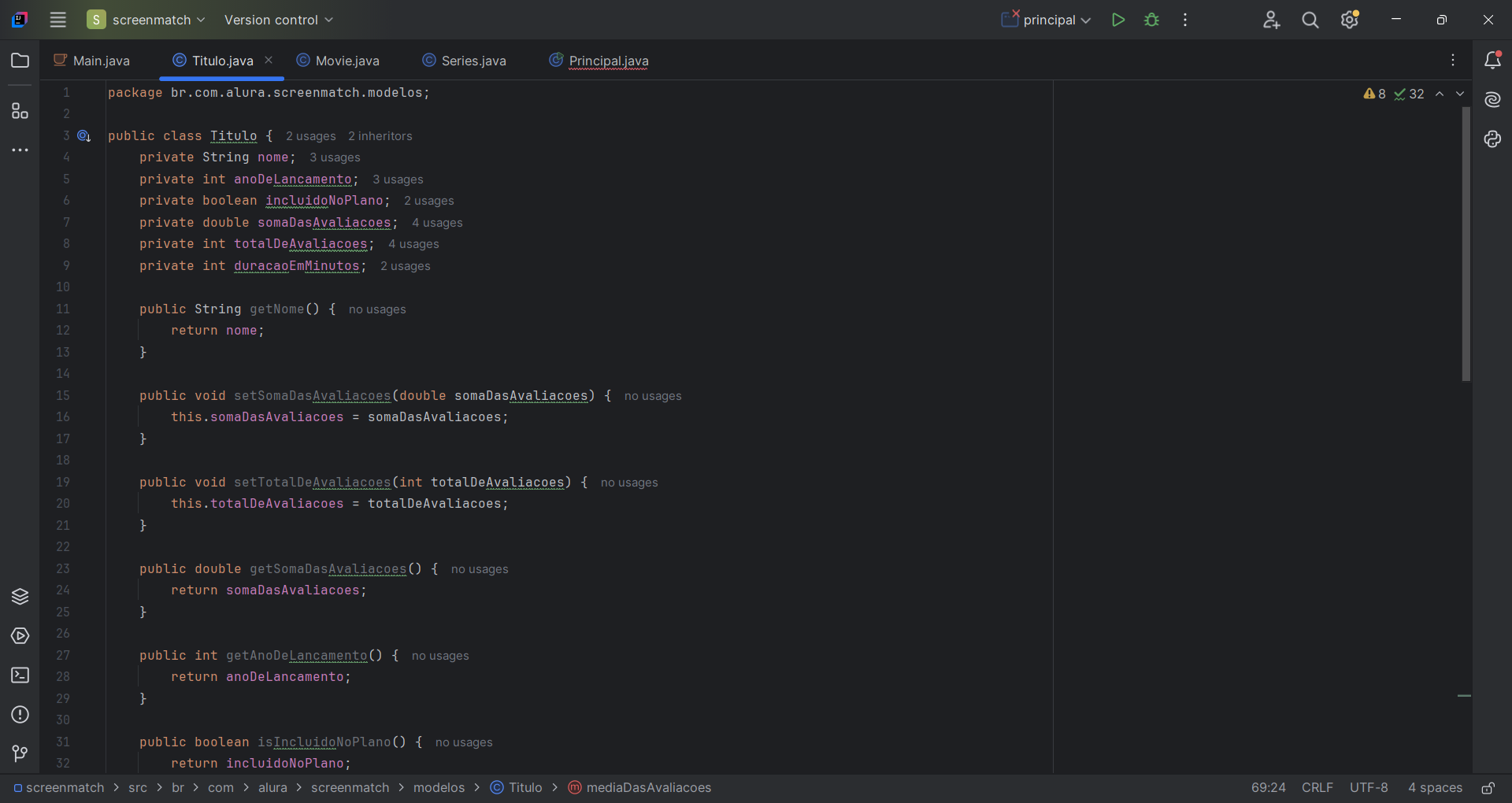Viewport: 1512px width, 803px height.
Task: Open more run actions menu
Action: click(x=1185, y=20)
